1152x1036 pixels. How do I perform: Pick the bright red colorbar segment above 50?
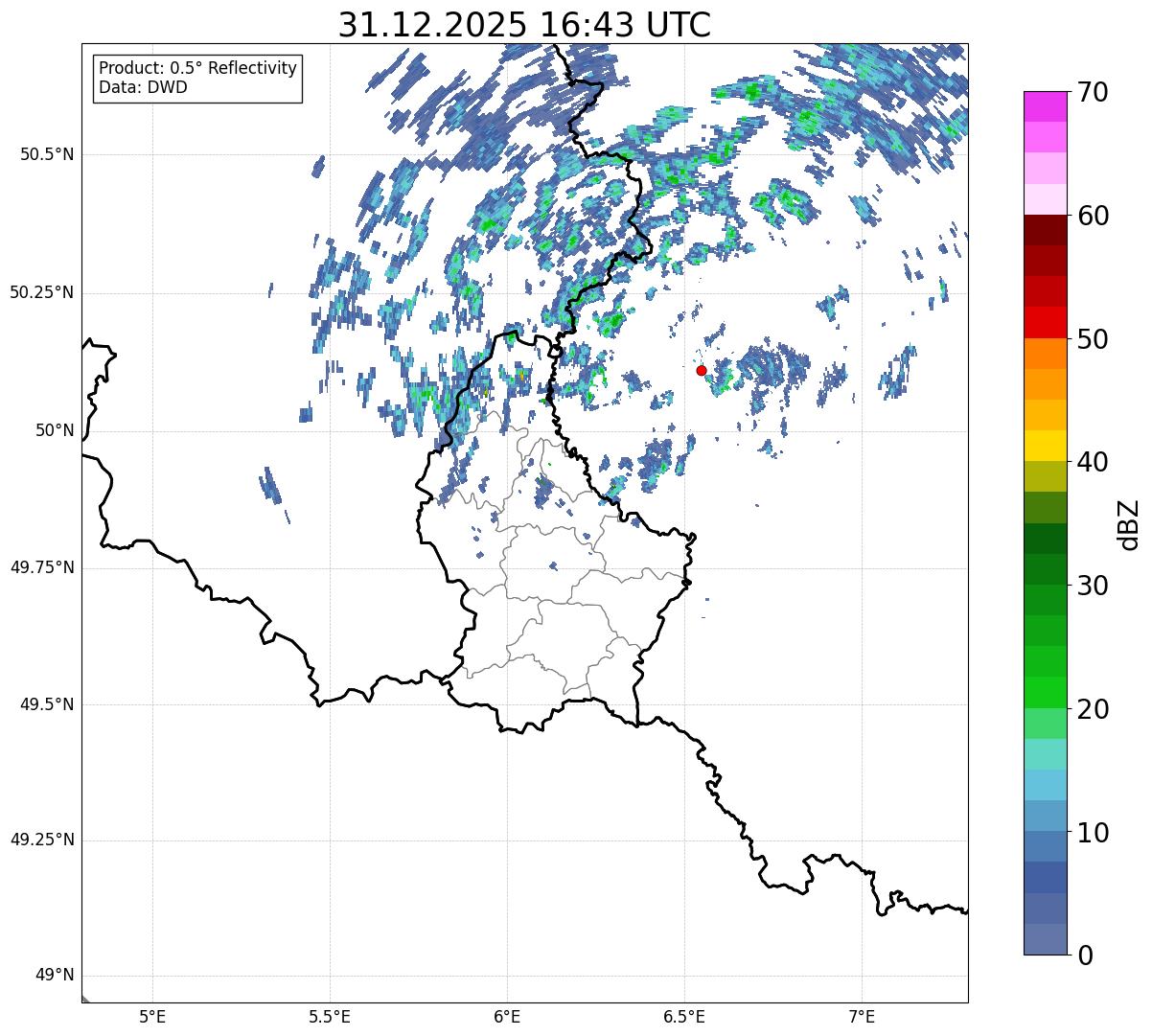1045,322
